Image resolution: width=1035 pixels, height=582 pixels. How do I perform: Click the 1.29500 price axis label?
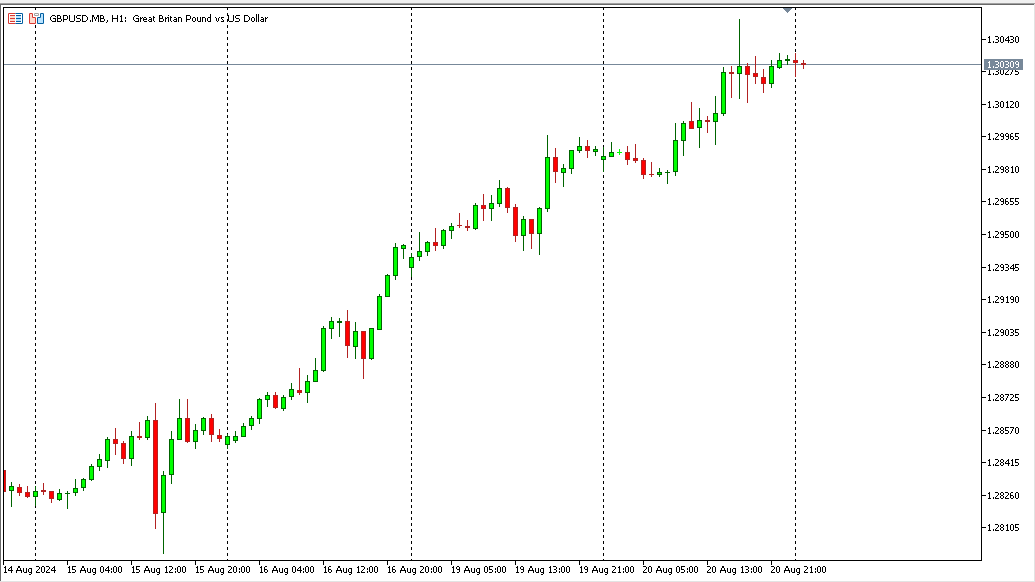click(1003, 234)
